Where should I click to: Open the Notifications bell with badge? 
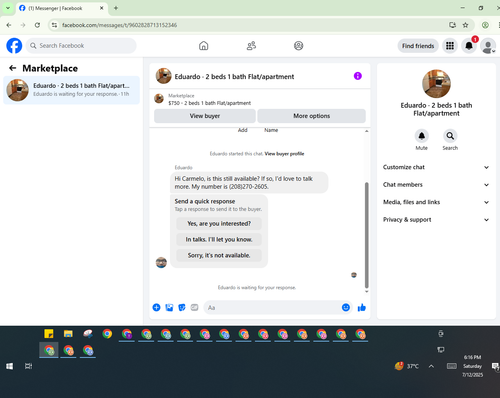(x=469, y=46)
